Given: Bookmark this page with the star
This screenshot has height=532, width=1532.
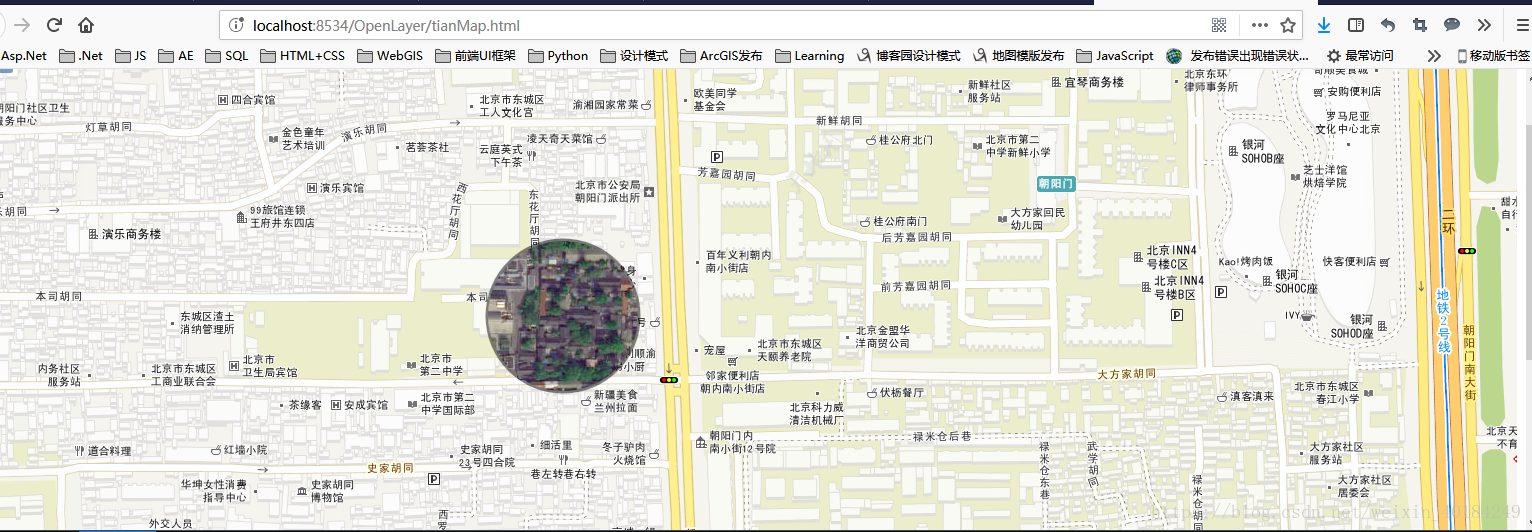Looking at the screenshot, I should 1287,25.
